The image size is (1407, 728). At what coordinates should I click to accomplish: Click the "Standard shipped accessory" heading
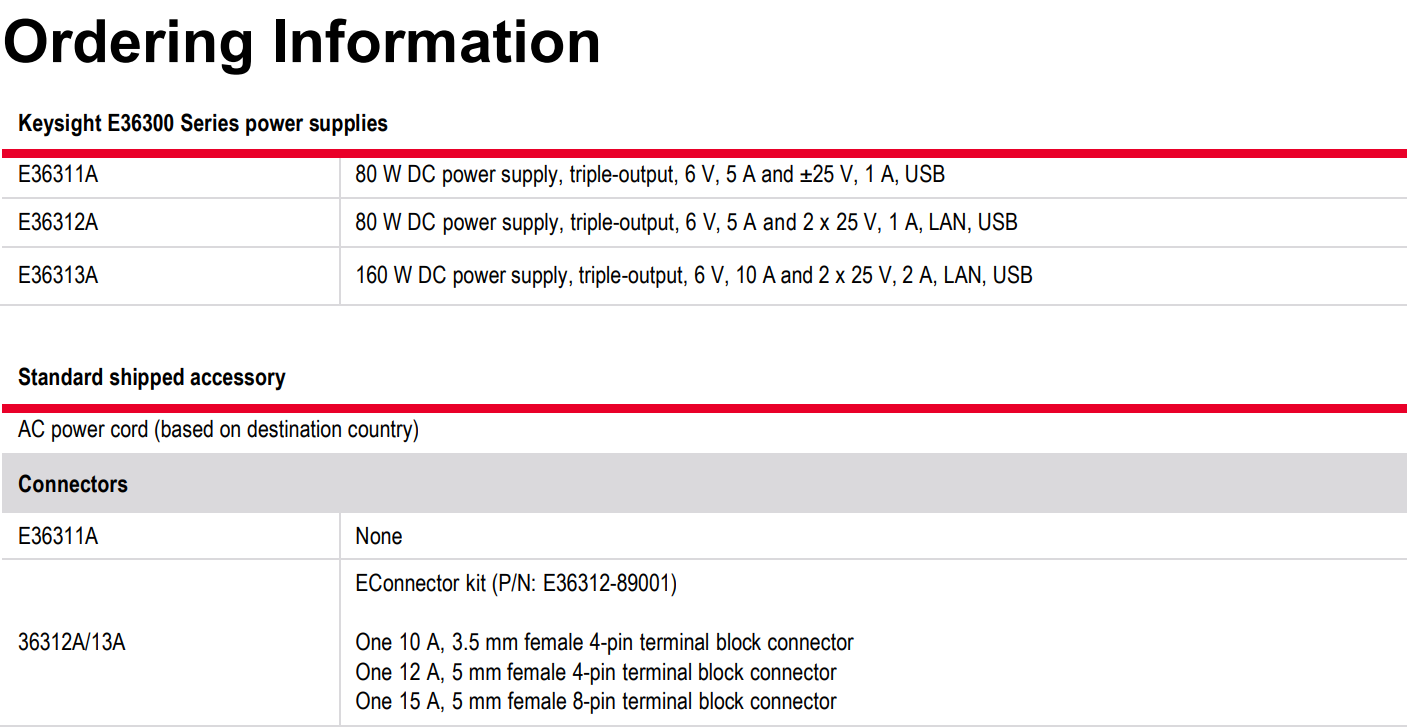point(152,378)
